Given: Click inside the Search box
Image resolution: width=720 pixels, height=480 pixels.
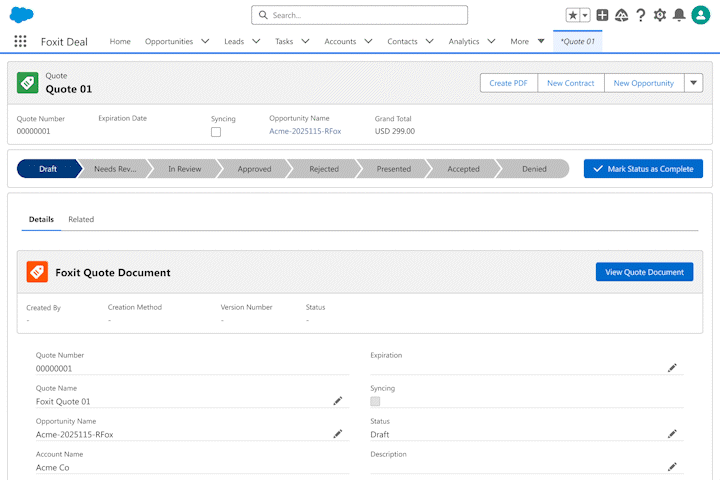Looking at the screenshot, I should (x=360, y=15).
